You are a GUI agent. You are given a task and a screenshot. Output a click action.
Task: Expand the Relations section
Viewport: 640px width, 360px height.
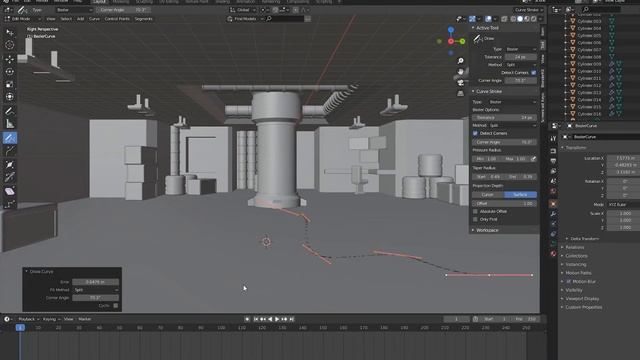pyautogui.click(x=575, y=247)
